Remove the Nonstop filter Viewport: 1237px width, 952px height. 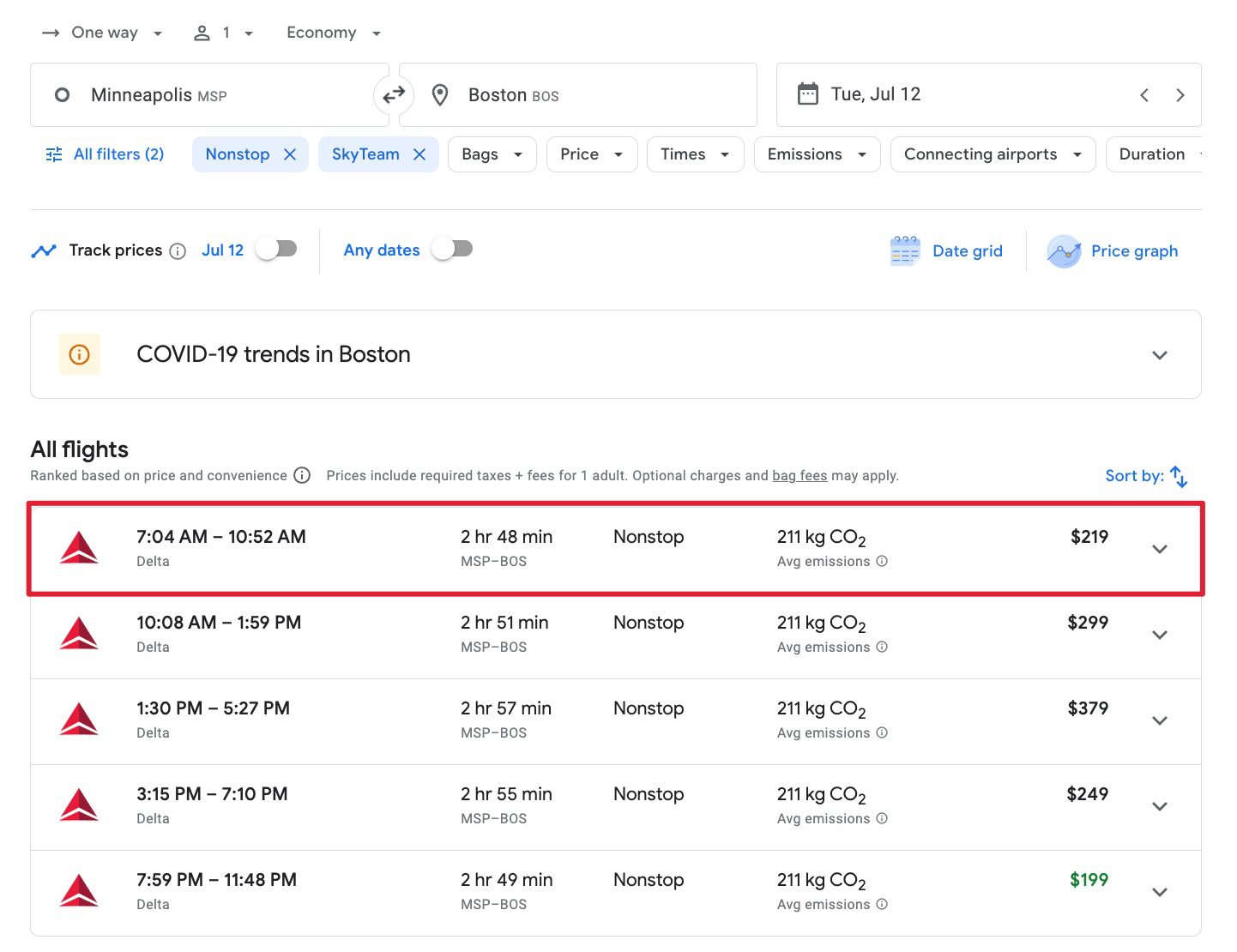click(x=290, y=154)
